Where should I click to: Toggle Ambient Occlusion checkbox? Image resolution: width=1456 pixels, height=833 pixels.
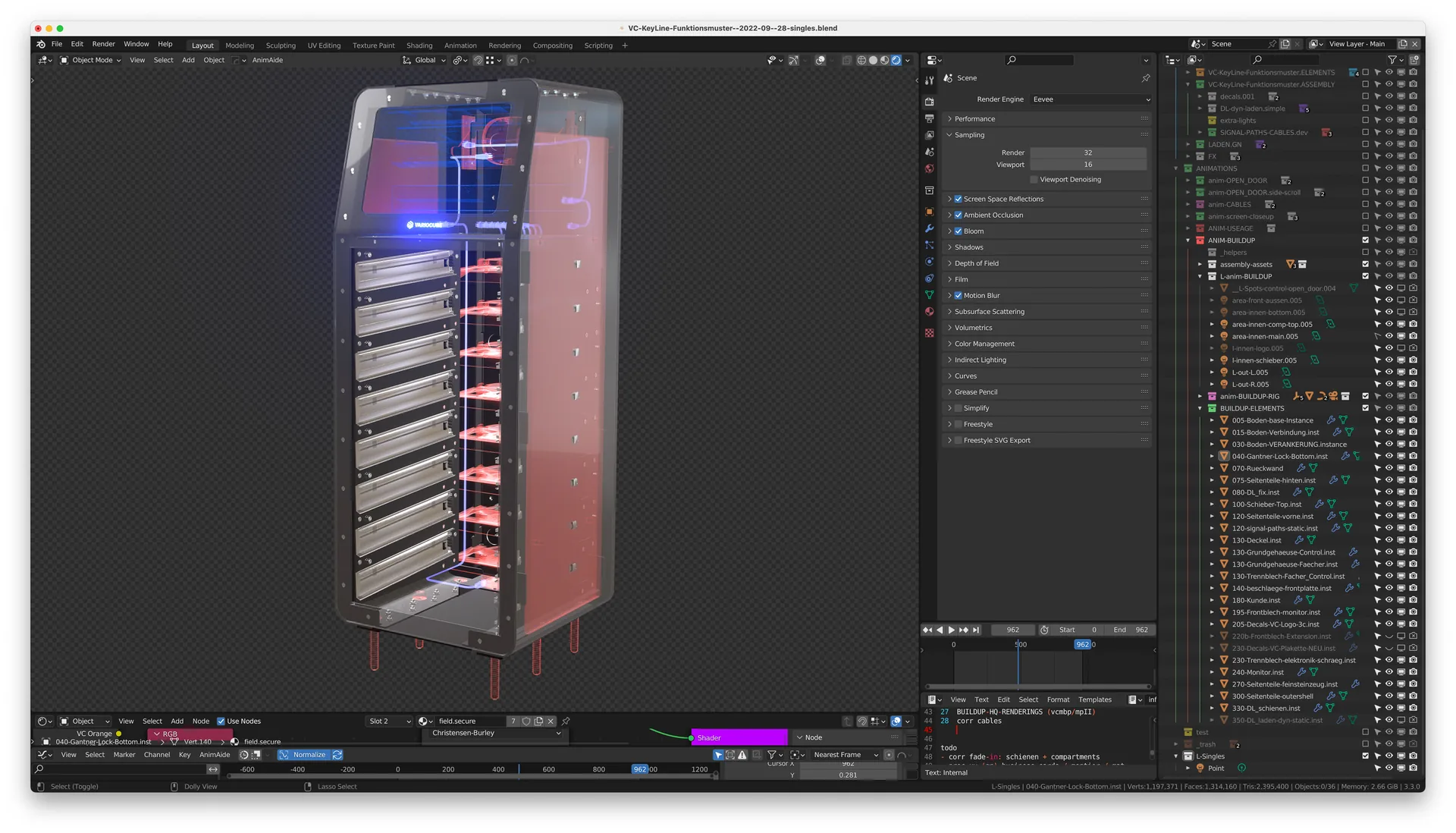pos(958,215)
